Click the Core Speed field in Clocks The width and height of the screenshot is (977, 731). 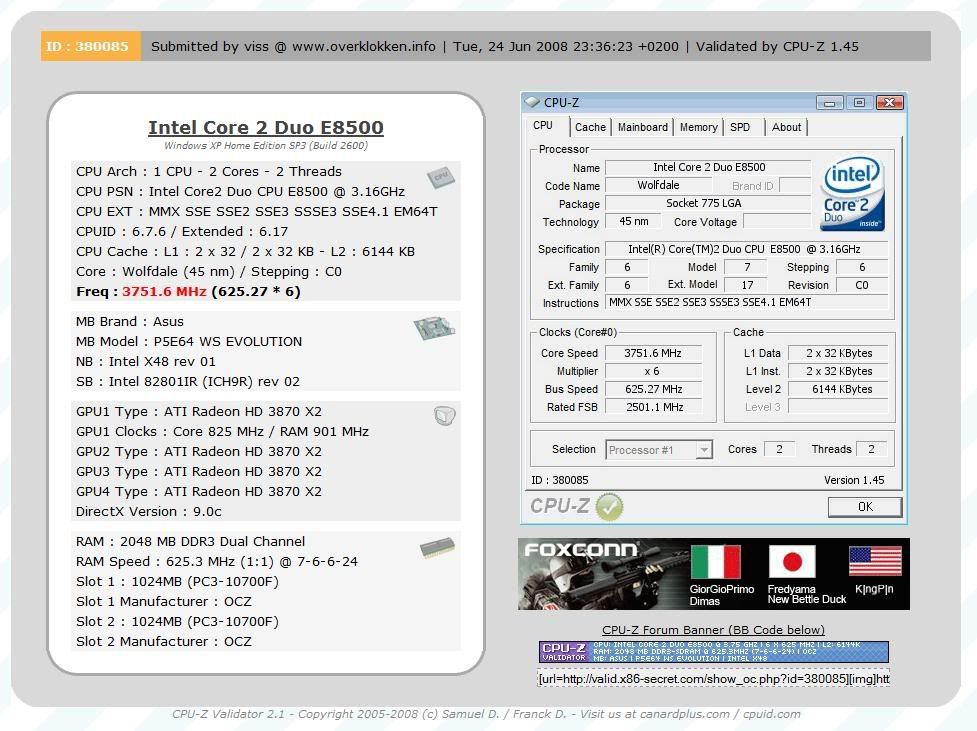point(653,353)
